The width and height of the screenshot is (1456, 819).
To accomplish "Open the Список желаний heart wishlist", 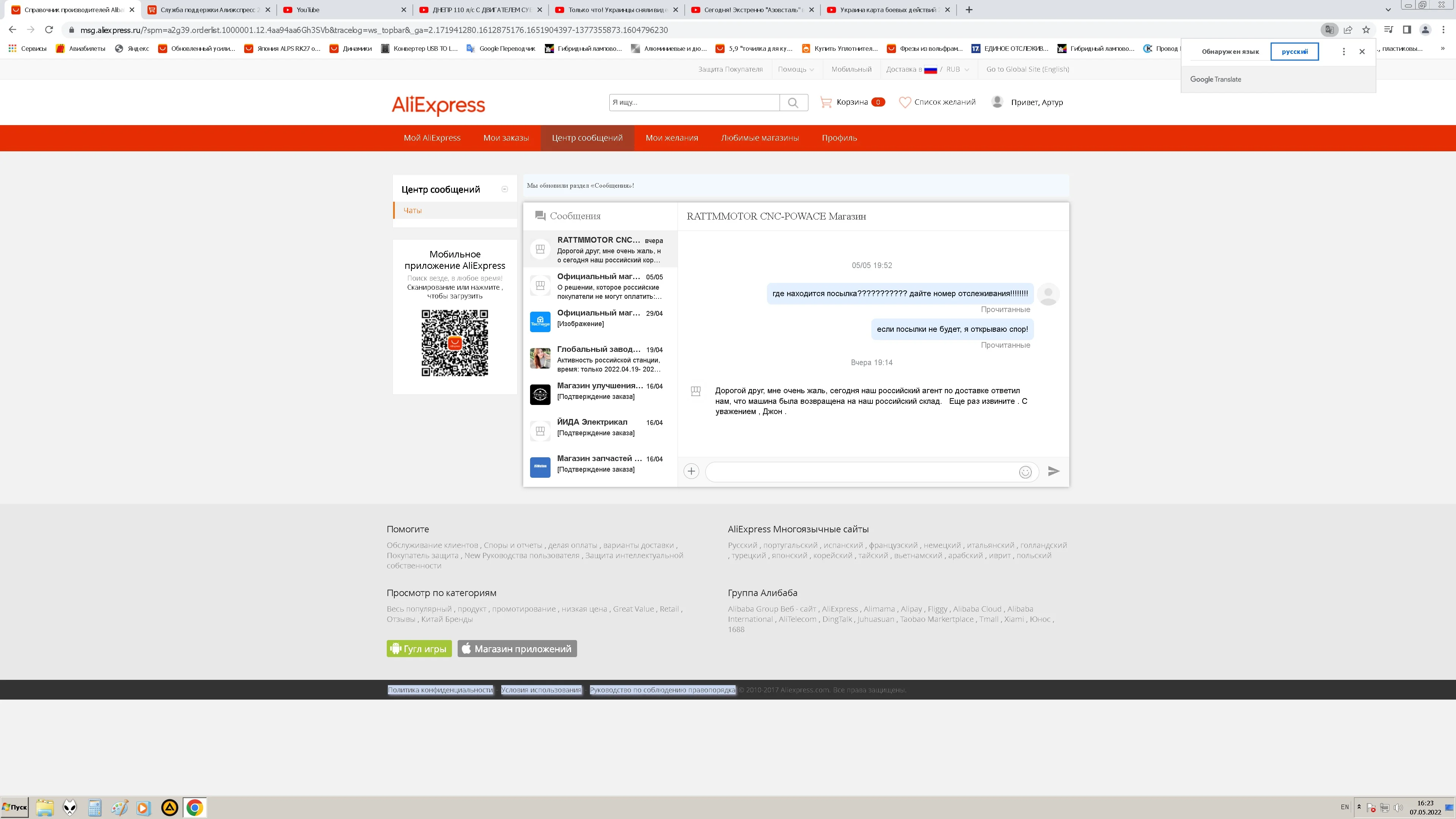I will coord(937,102).
